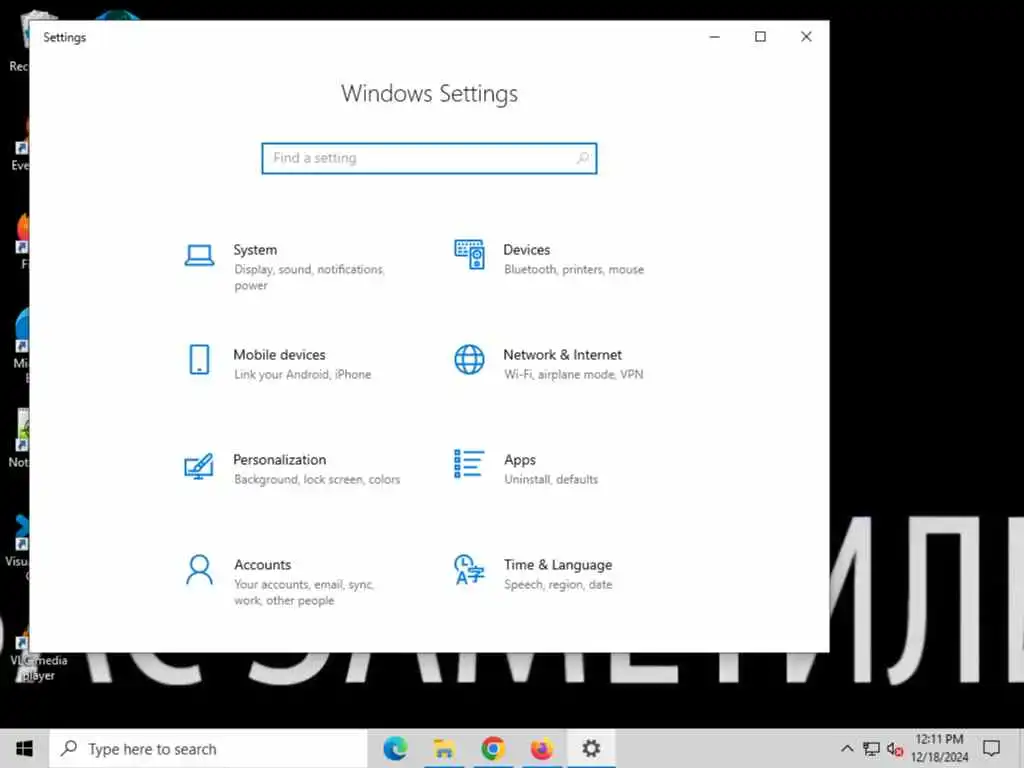The width and height of the screenshot is (1024, 768).
Task: Open the Network & Internet globe icon
Action: (469, 360)
